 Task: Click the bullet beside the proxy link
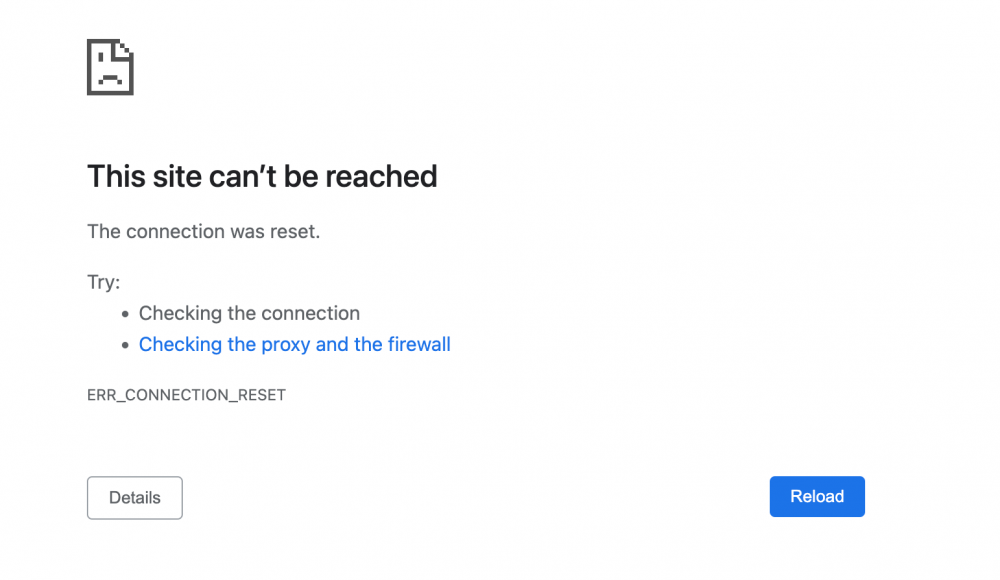point(124,344)
